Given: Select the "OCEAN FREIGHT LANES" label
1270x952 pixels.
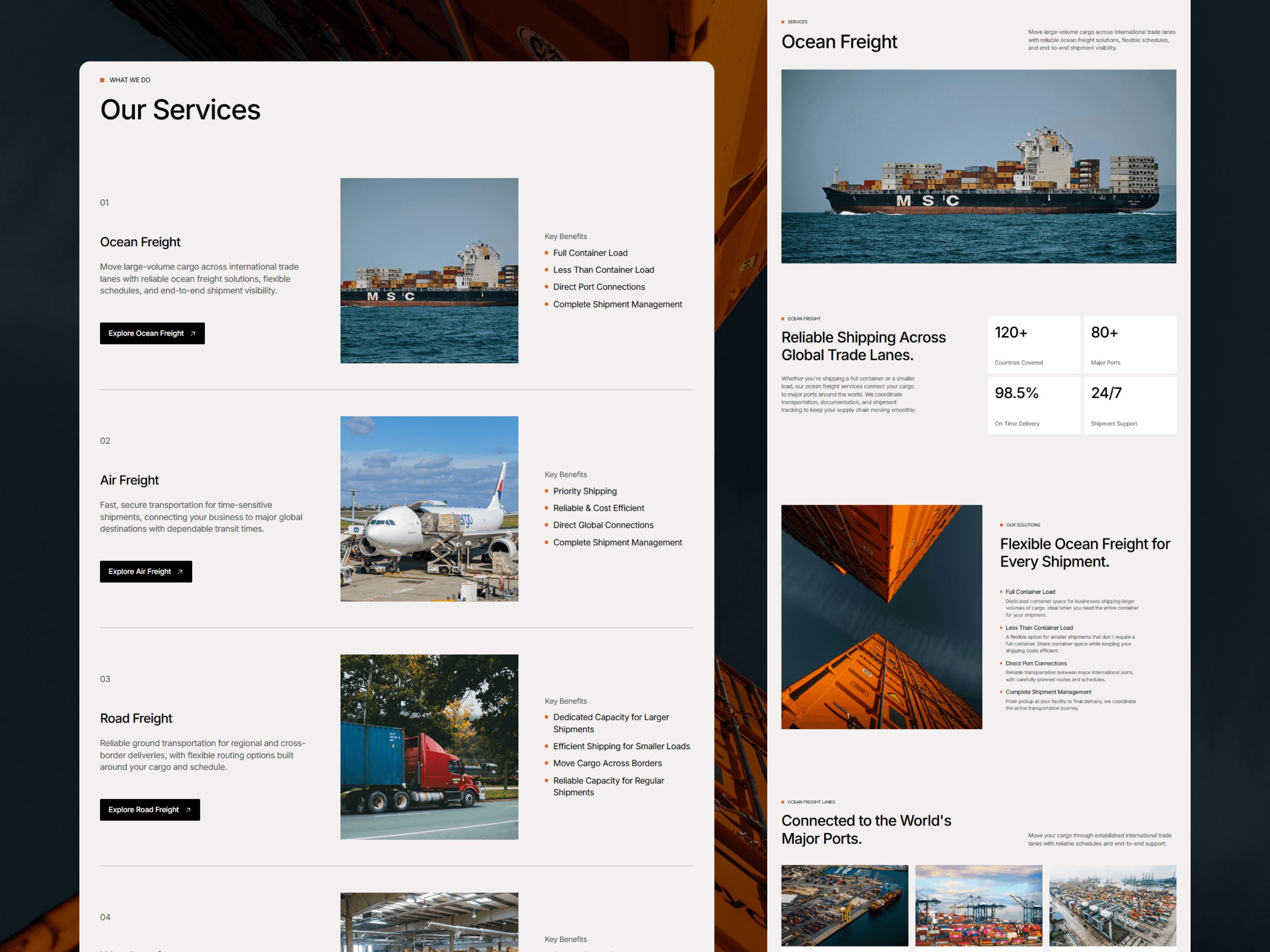Looking at the screenshot, I should click(811, 802).
